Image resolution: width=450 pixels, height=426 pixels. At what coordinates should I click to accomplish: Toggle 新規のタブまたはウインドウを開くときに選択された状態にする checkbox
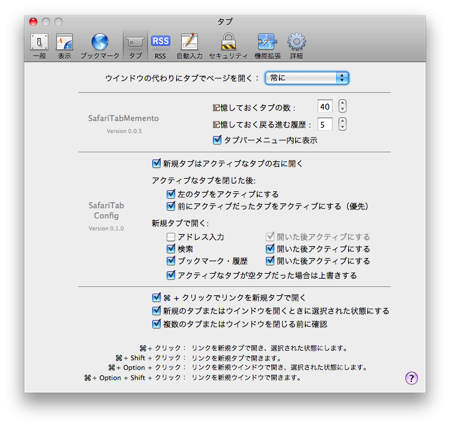pos(156,311)
